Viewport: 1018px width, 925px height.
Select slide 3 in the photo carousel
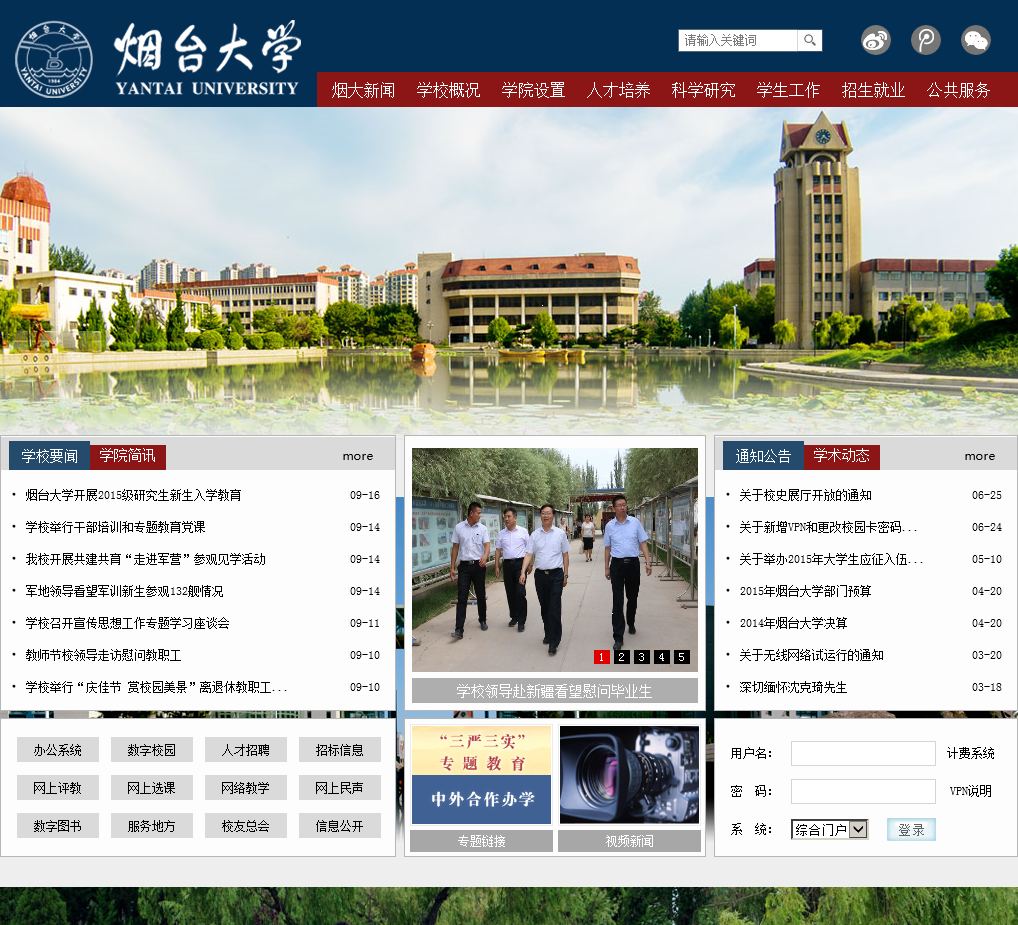click(x=641, y=657)
